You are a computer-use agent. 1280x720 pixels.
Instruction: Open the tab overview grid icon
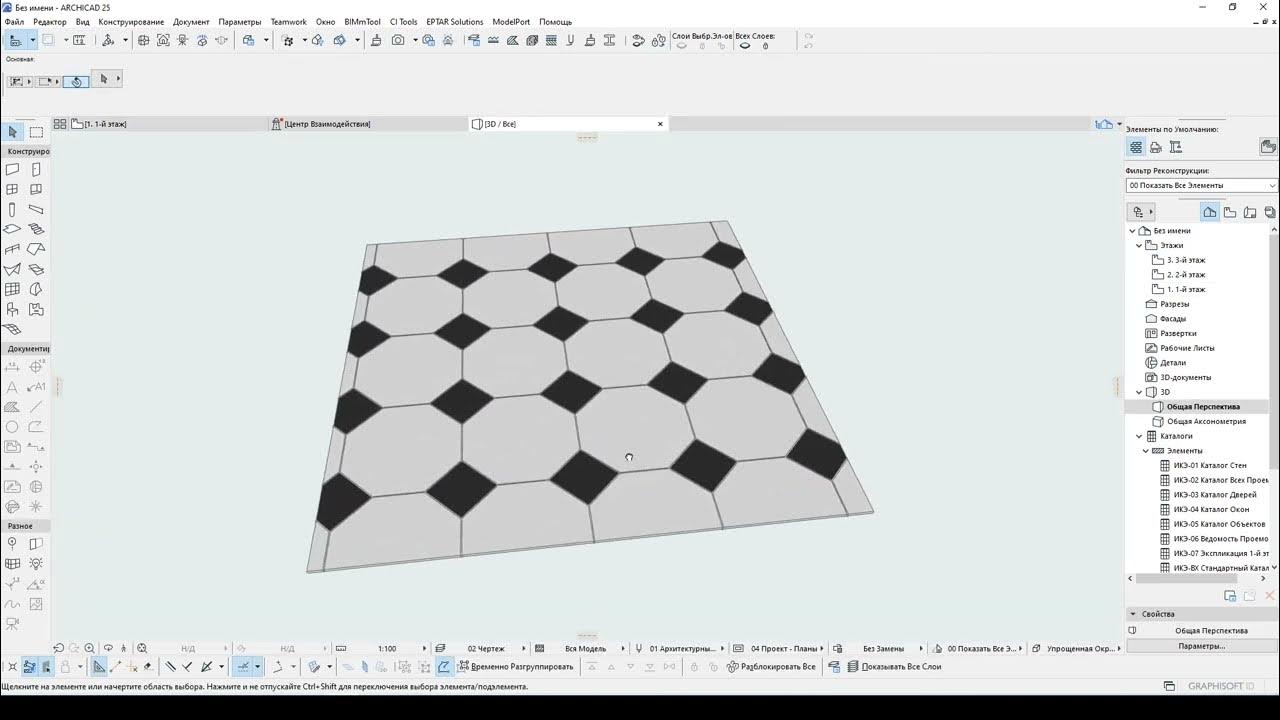[60, 124]
